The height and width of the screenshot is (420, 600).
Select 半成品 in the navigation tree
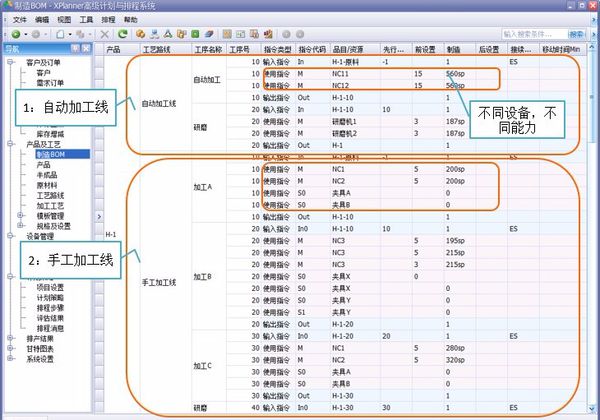[x=47, y=175]
